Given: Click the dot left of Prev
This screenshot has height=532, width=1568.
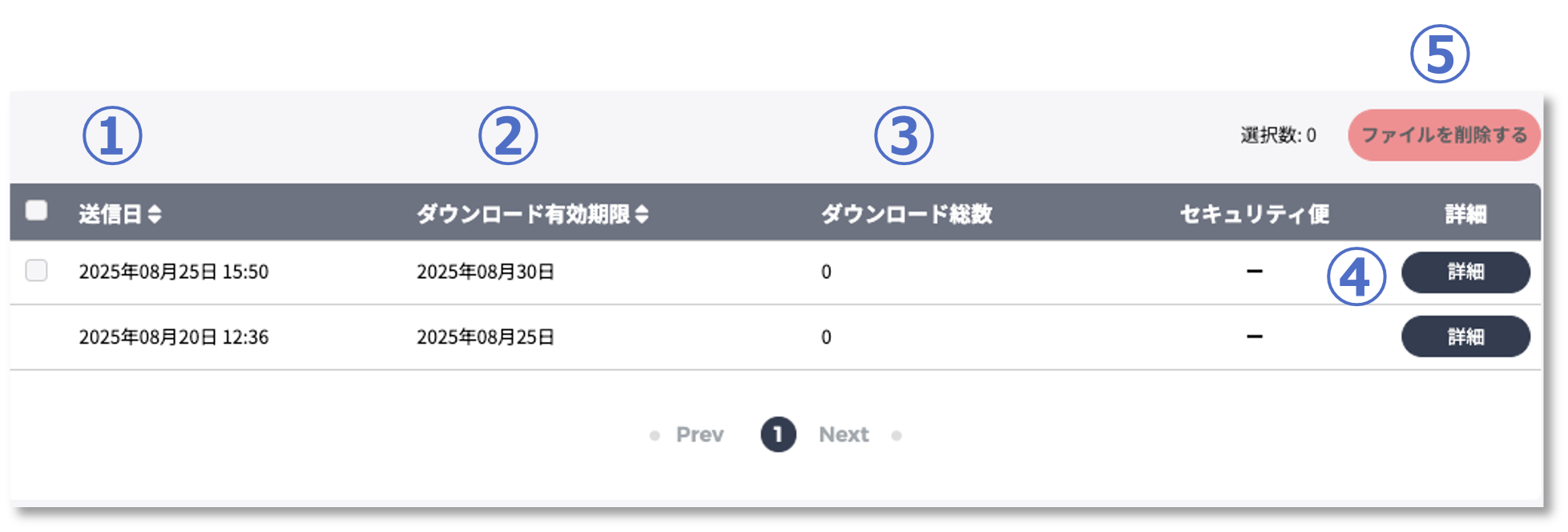Looking at the screenshot, I should click(655, 436).
